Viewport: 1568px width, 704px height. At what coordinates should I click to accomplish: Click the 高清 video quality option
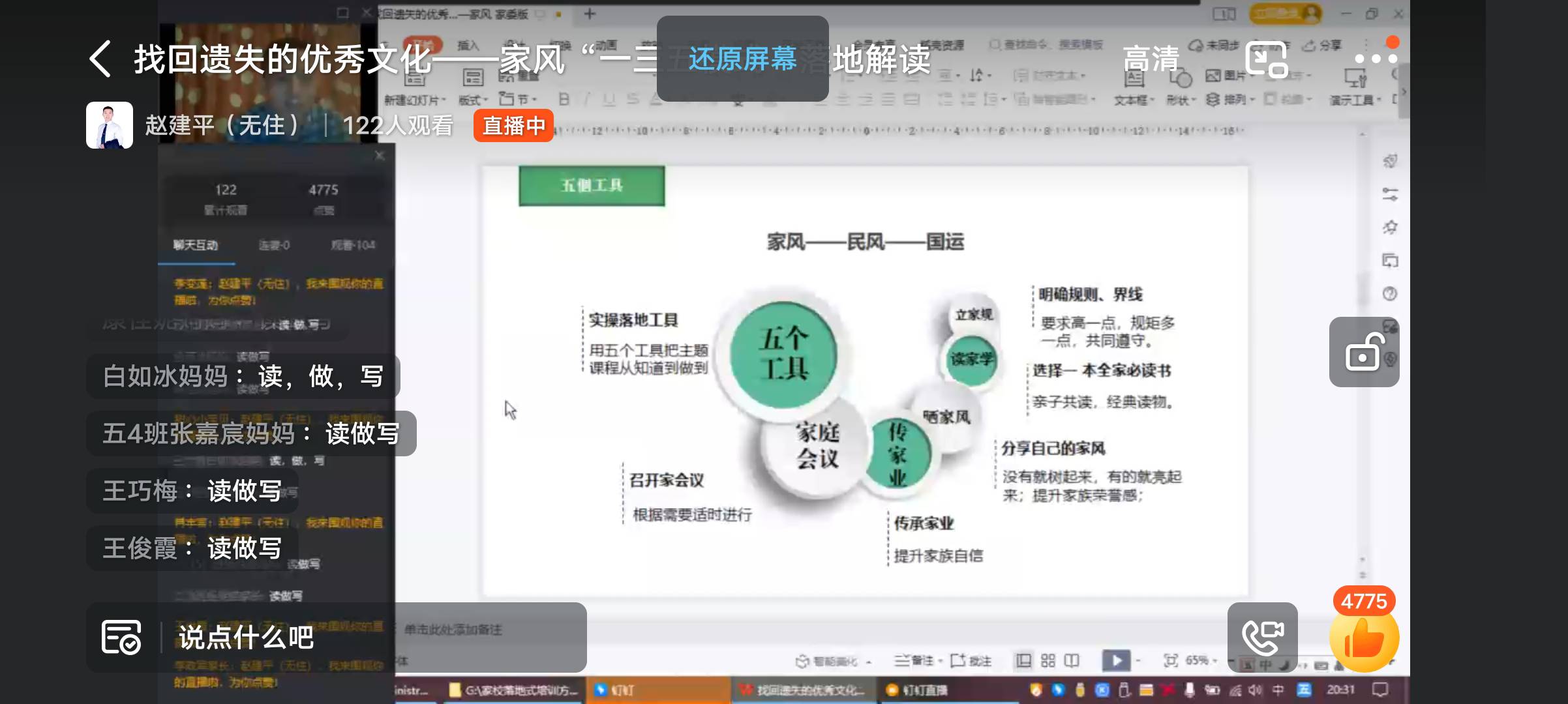(x=1150, y=58)
